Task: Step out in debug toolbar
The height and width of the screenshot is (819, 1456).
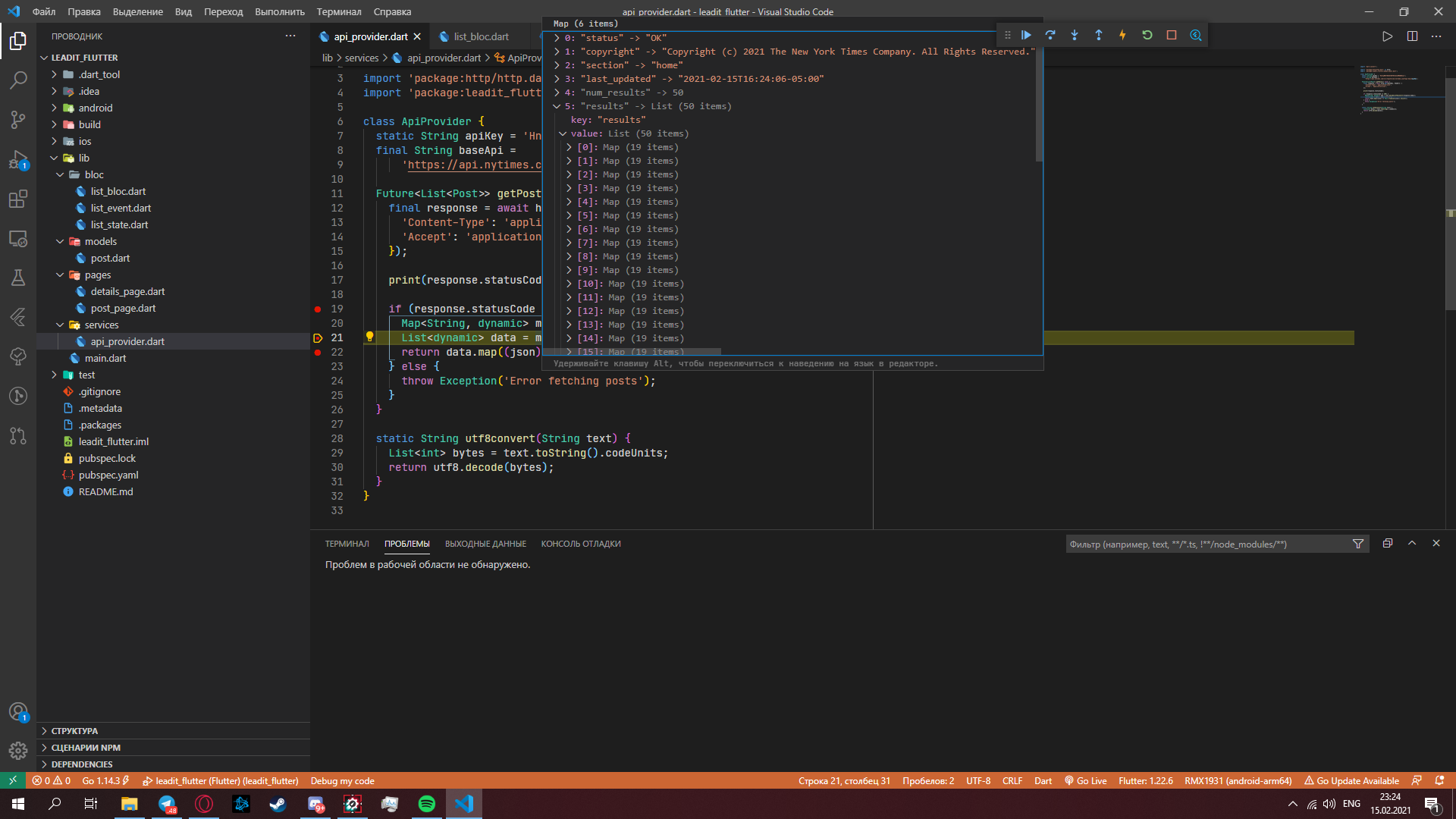Action: tap(1099, 35)
